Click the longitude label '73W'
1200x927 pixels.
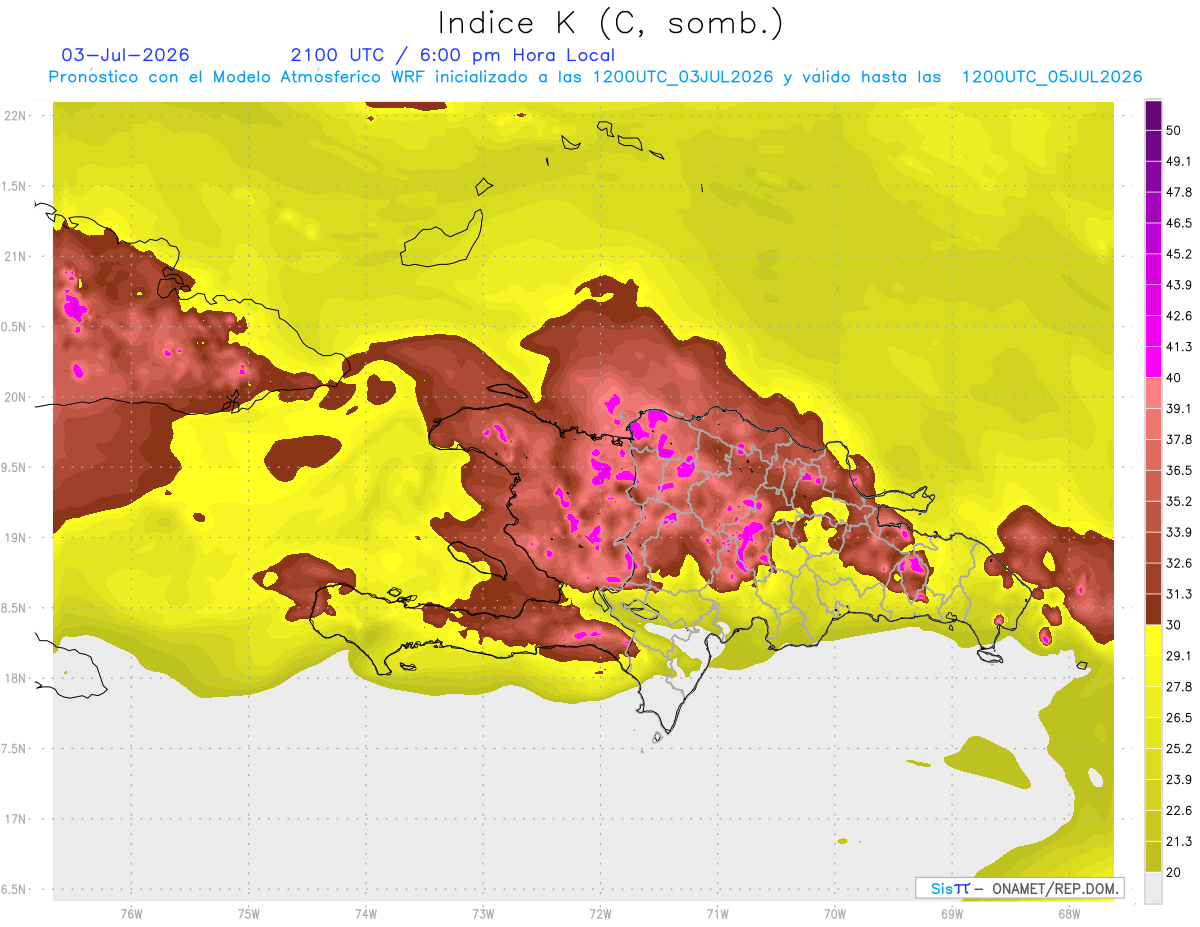click(483, 914)
